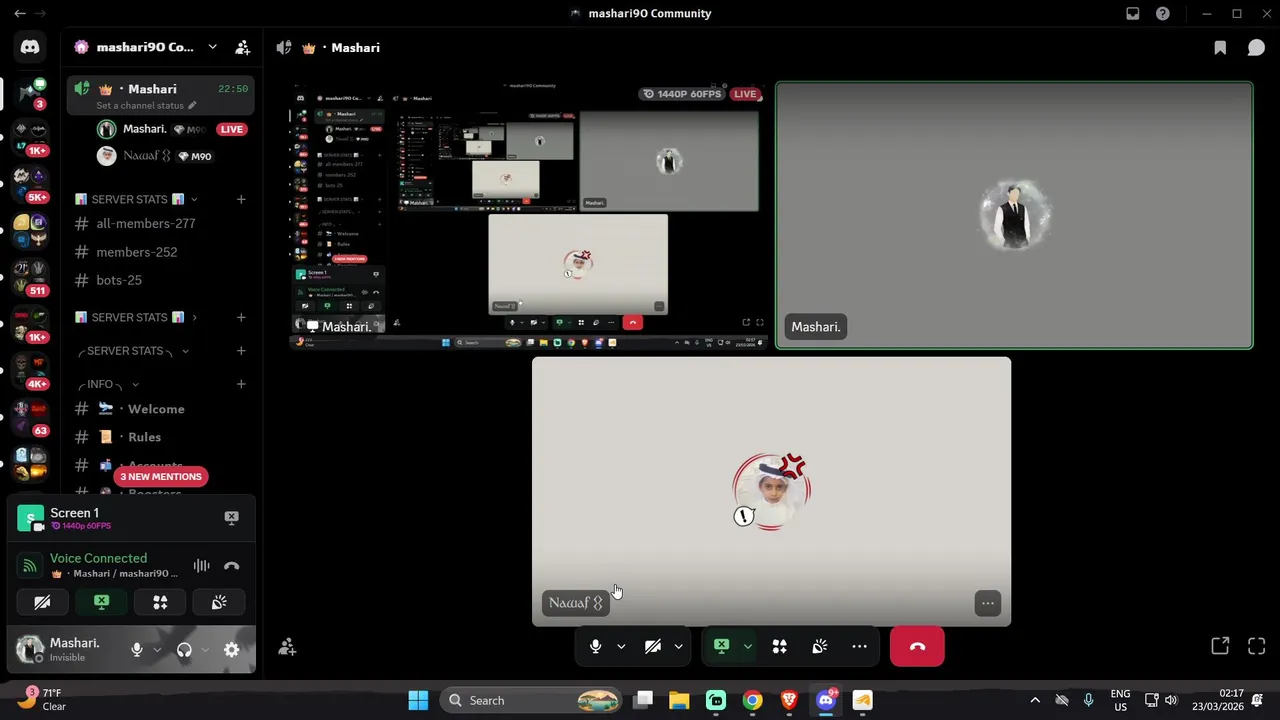Jump to 3 NEW MENTIONS
The height and width of the screenshot is (720, 1280).
(161, 476)
